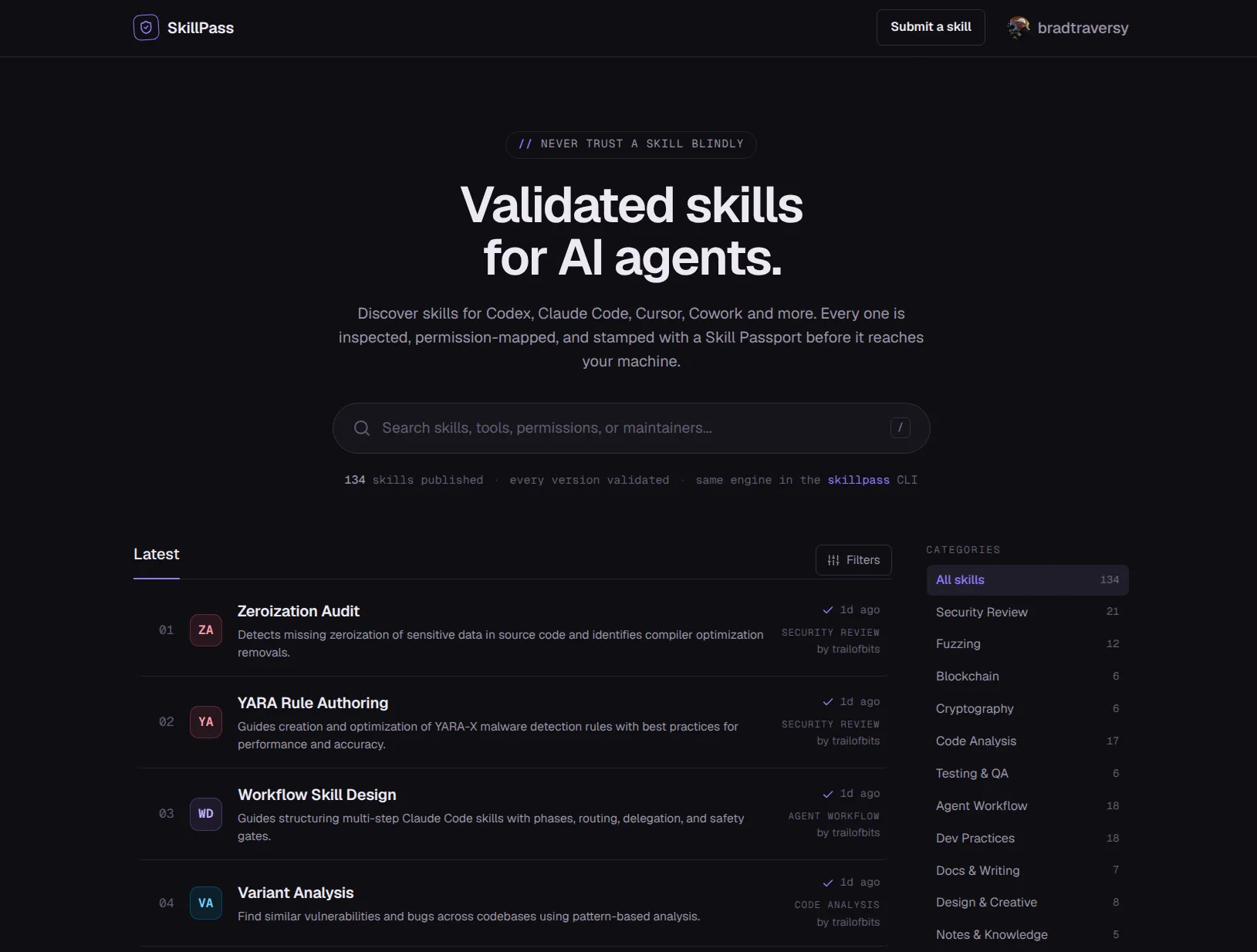This screenshot has height=952, width=1257.
Task: Select the Testing & QA category
Action: 1027,774
